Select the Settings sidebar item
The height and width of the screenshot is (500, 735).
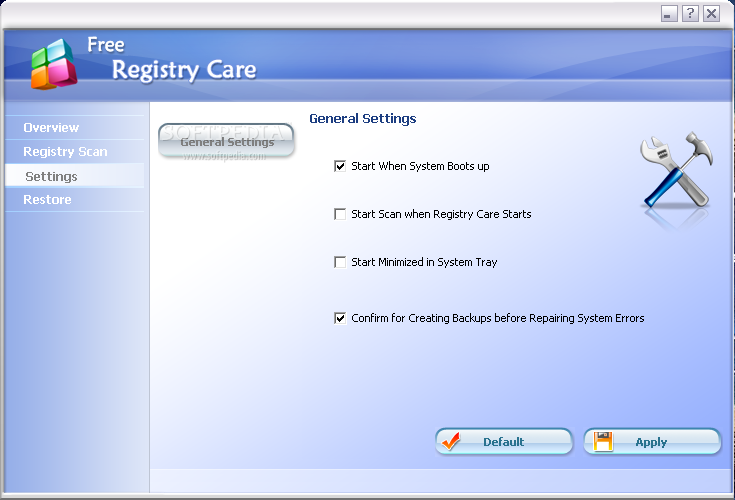(x=75, y=176)
